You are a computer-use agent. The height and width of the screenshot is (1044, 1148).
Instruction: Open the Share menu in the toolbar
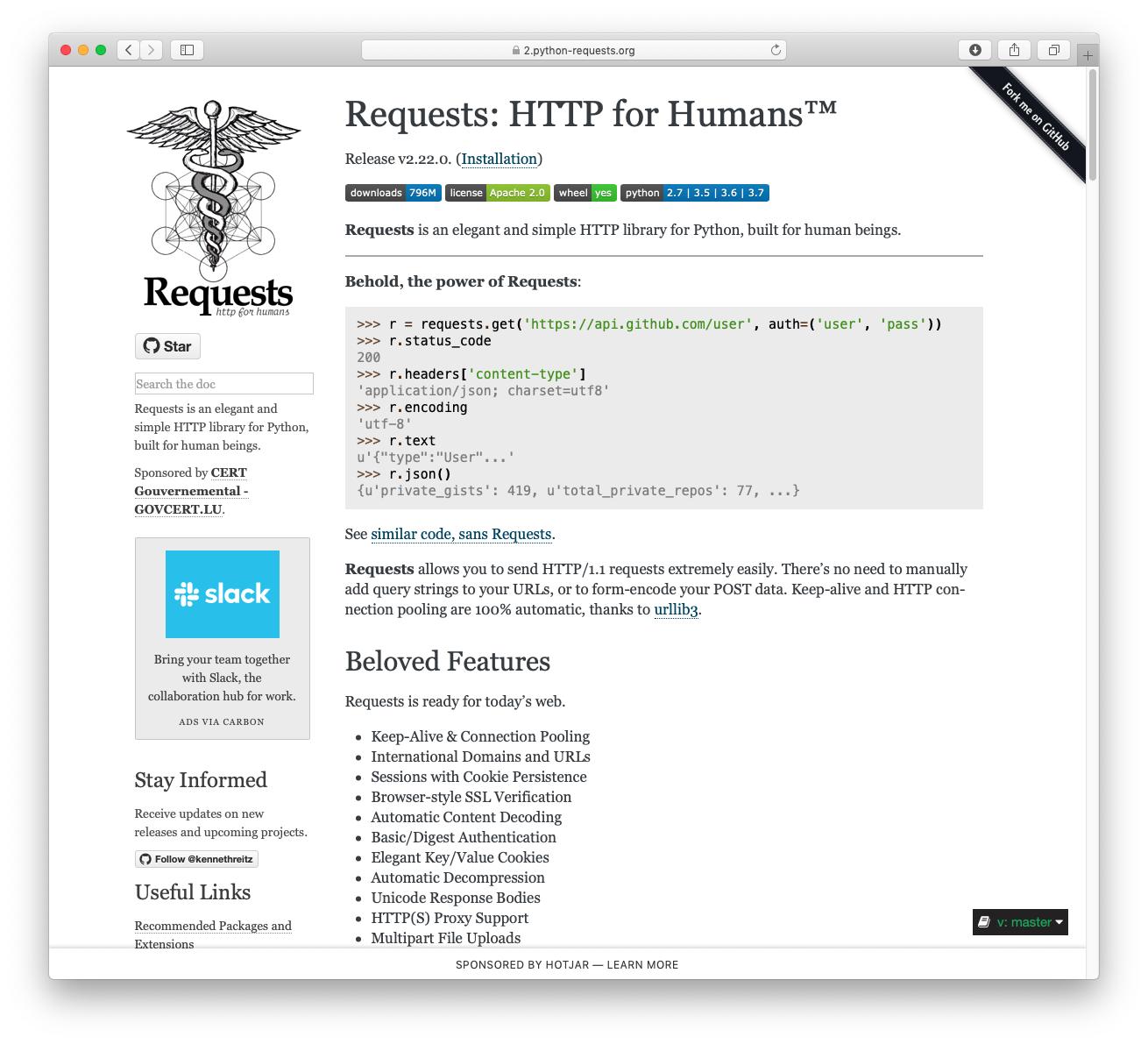[1015, 50]
